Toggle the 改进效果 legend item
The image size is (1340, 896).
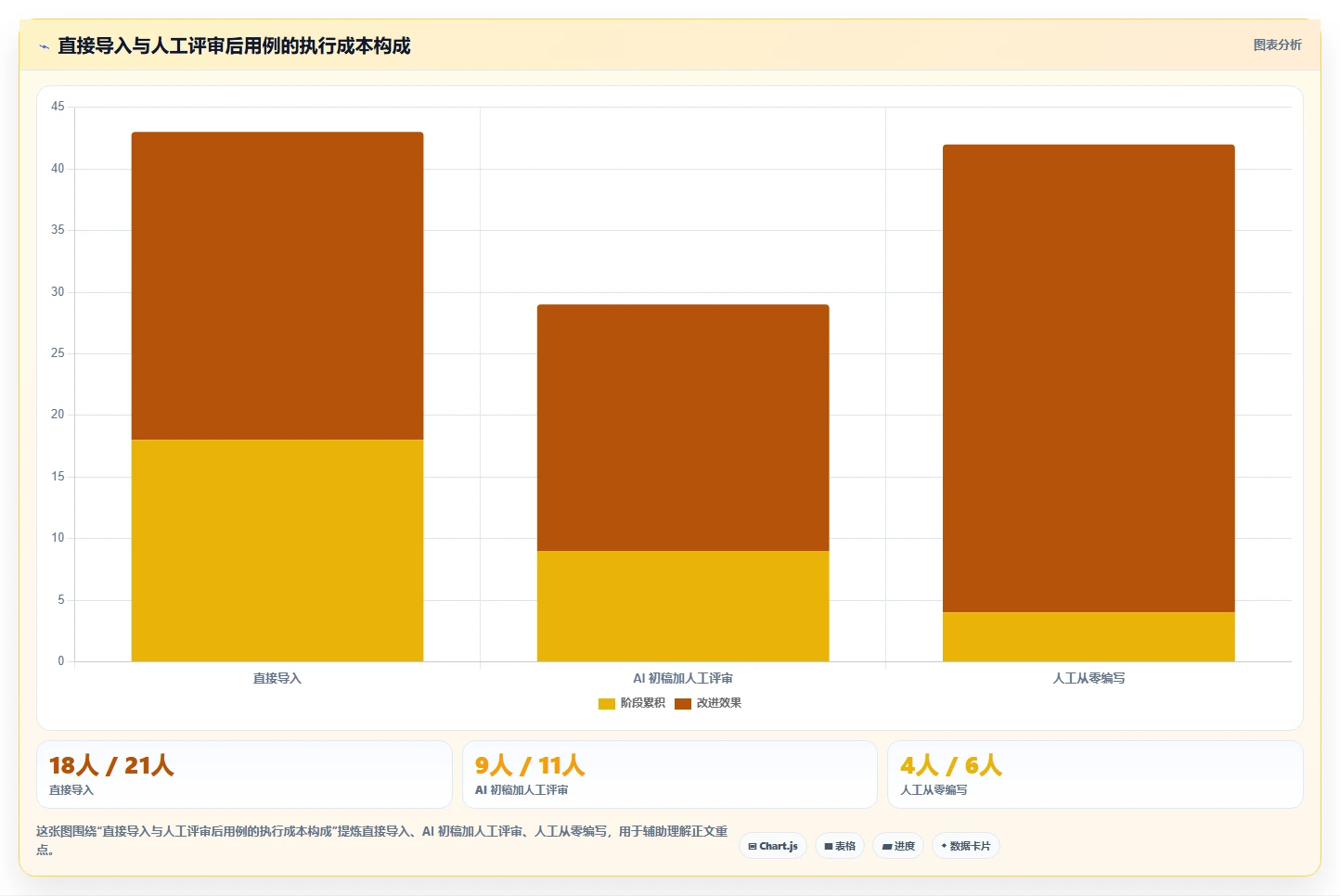[x=708, y=703]
